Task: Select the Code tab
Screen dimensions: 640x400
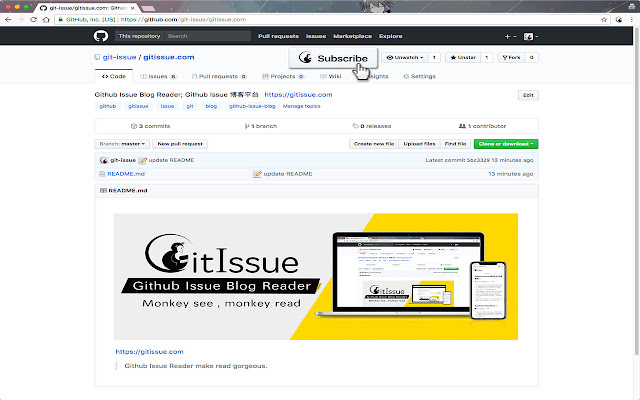Action: [x=114, y=76]
